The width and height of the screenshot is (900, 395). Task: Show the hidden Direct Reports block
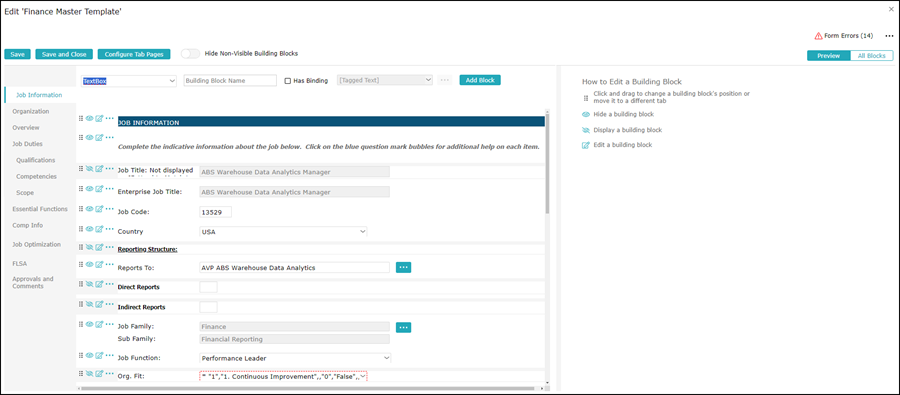click(x=90, y=284)
